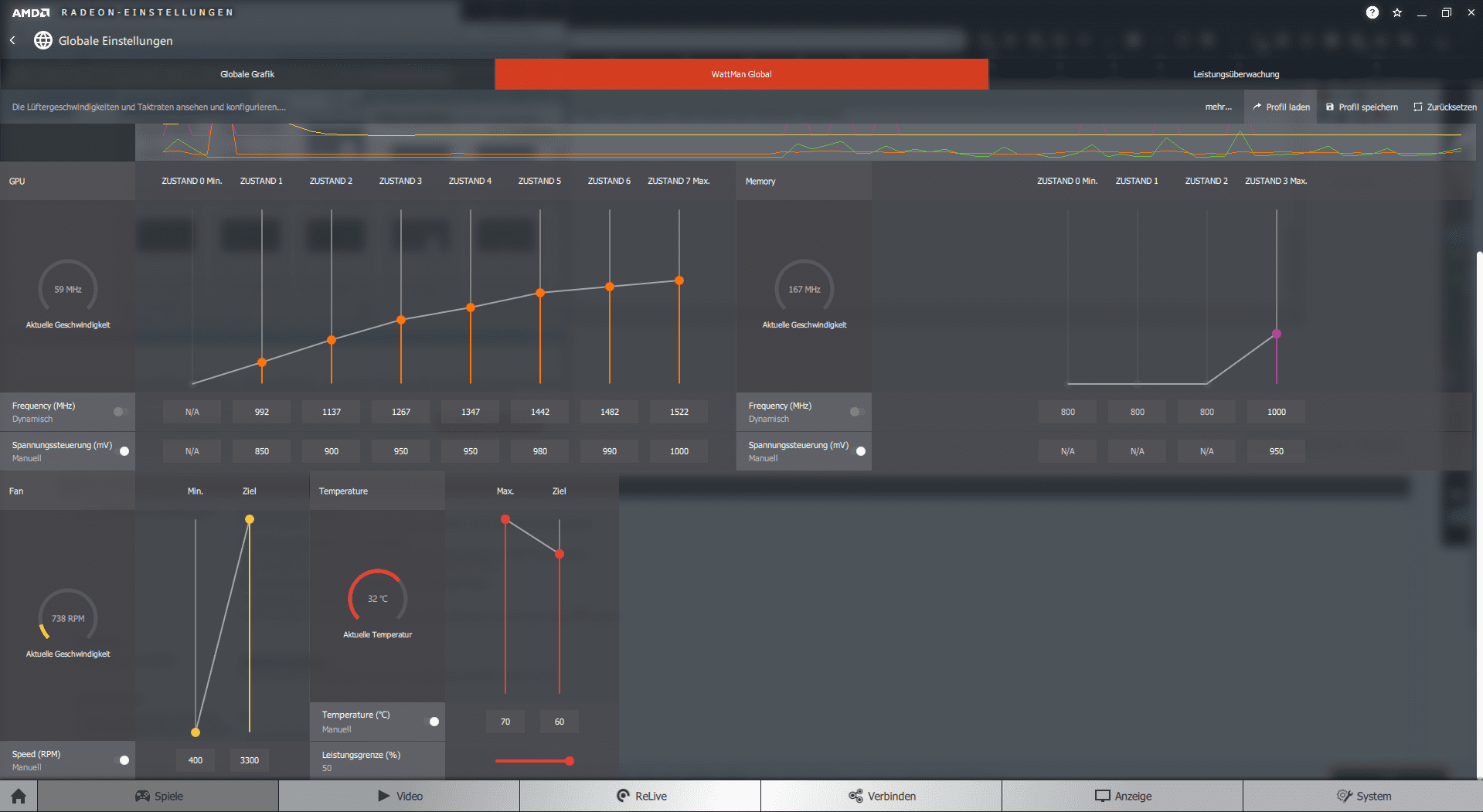Expand description with mehr... link
The width and height of the screenshot is (1483, 812).
(1219, 107)
